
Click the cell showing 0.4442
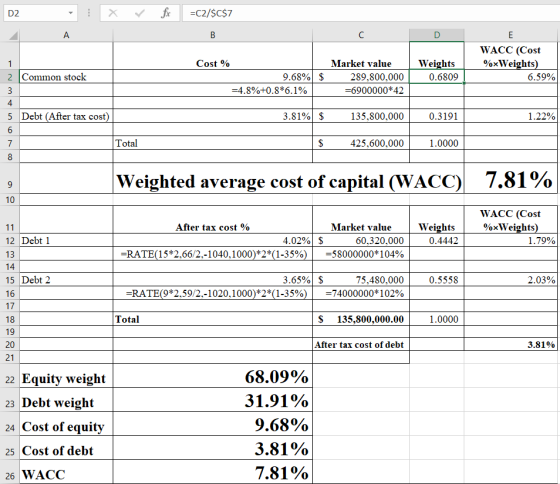tap(437, 240)
